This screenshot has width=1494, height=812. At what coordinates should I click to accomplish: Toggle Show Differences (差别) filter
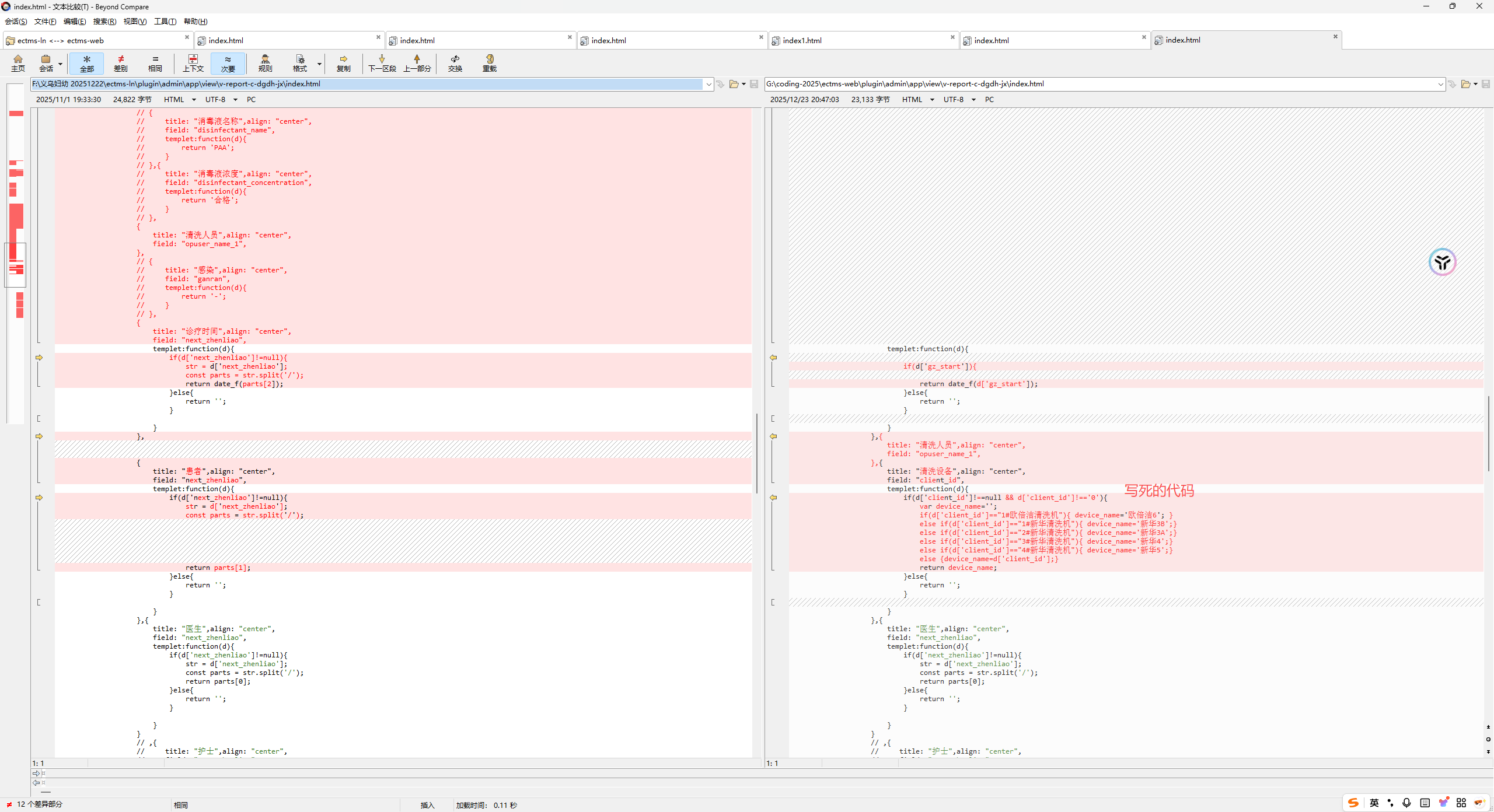121,63
